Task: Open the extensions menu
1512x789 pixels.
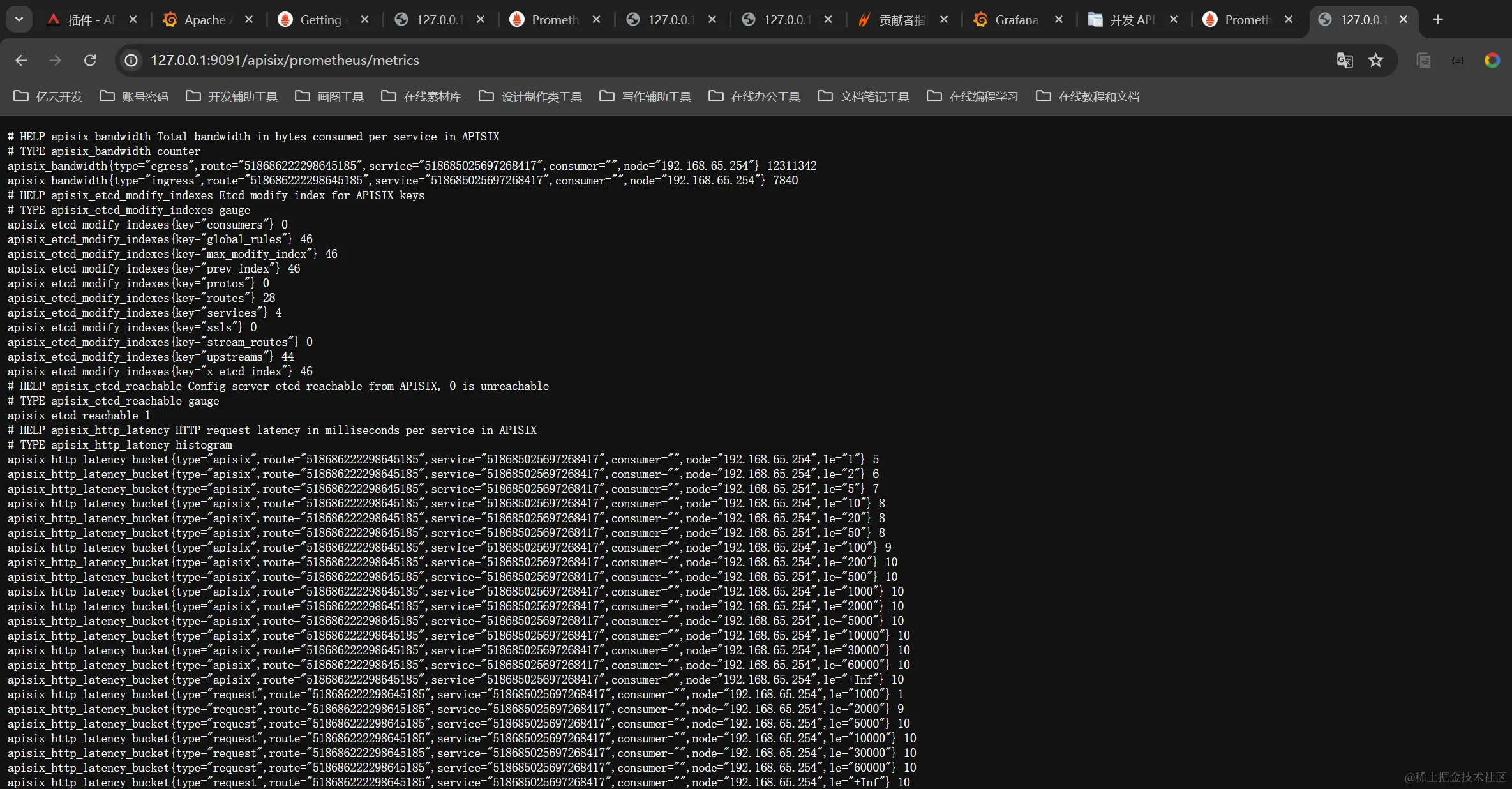Action: [x=1458, y=60]
